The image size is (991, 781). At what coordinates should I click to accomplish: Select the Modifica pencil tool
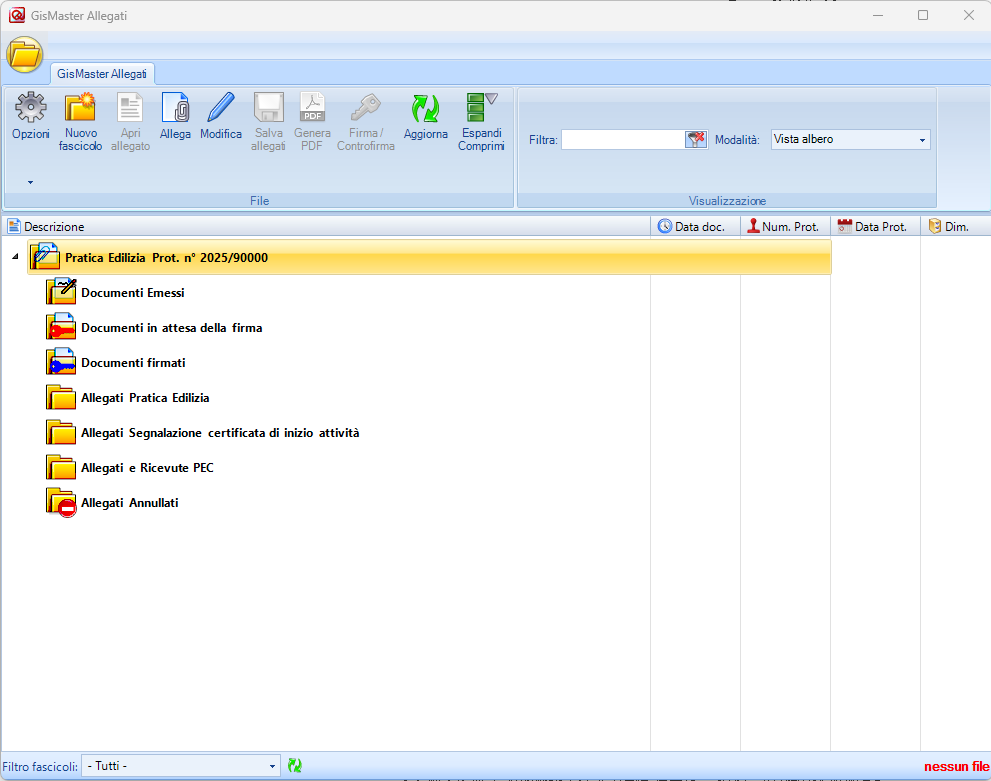[x=221, y=117]
